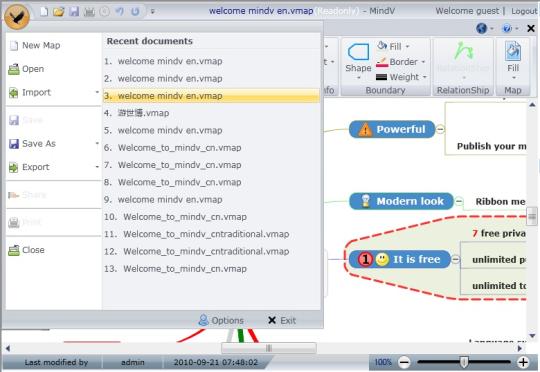This screenshot has height=372, width=540.
Task: Open the boundary Shape dropdown
Action: (x=358, y=61)
